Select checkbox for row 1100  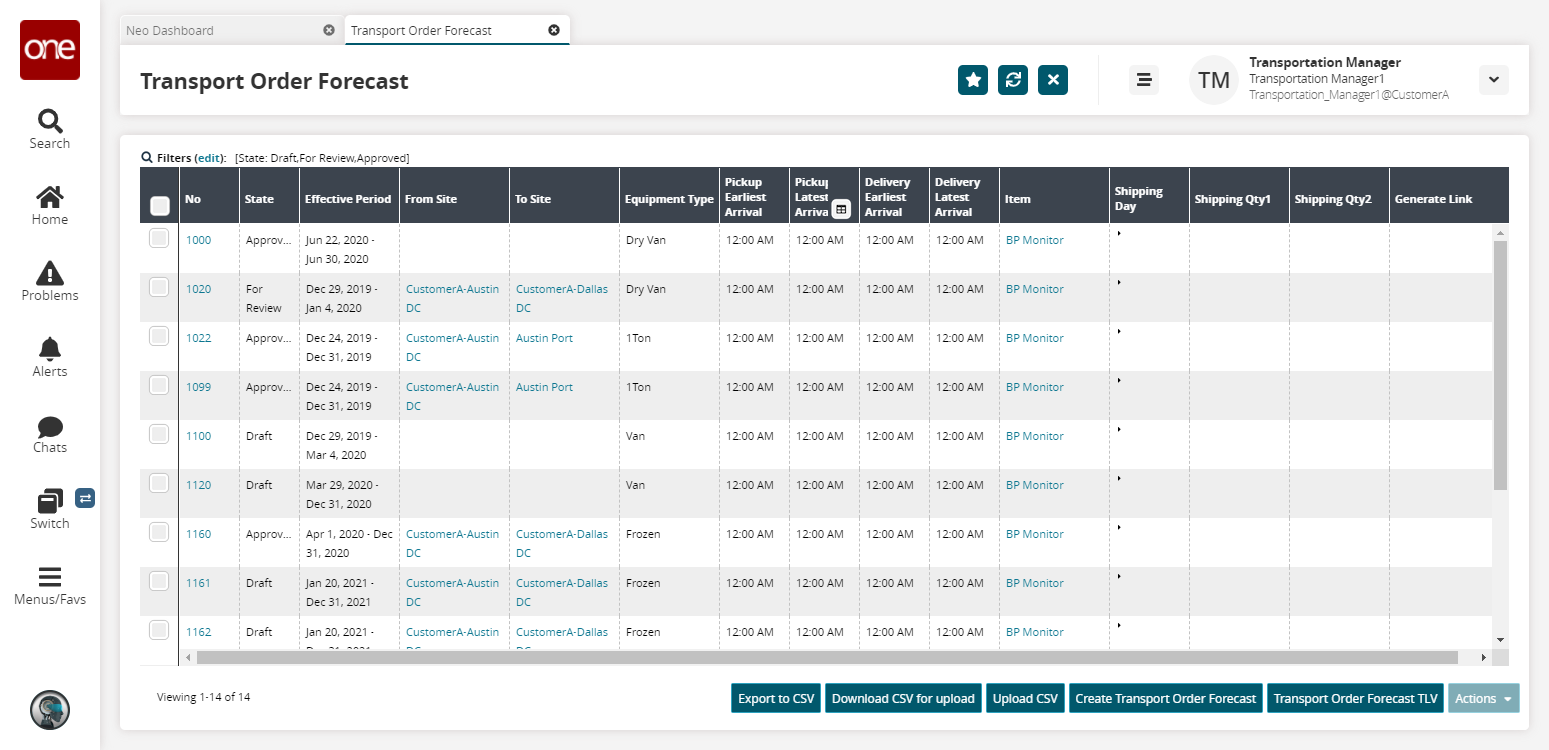point(159,434)
